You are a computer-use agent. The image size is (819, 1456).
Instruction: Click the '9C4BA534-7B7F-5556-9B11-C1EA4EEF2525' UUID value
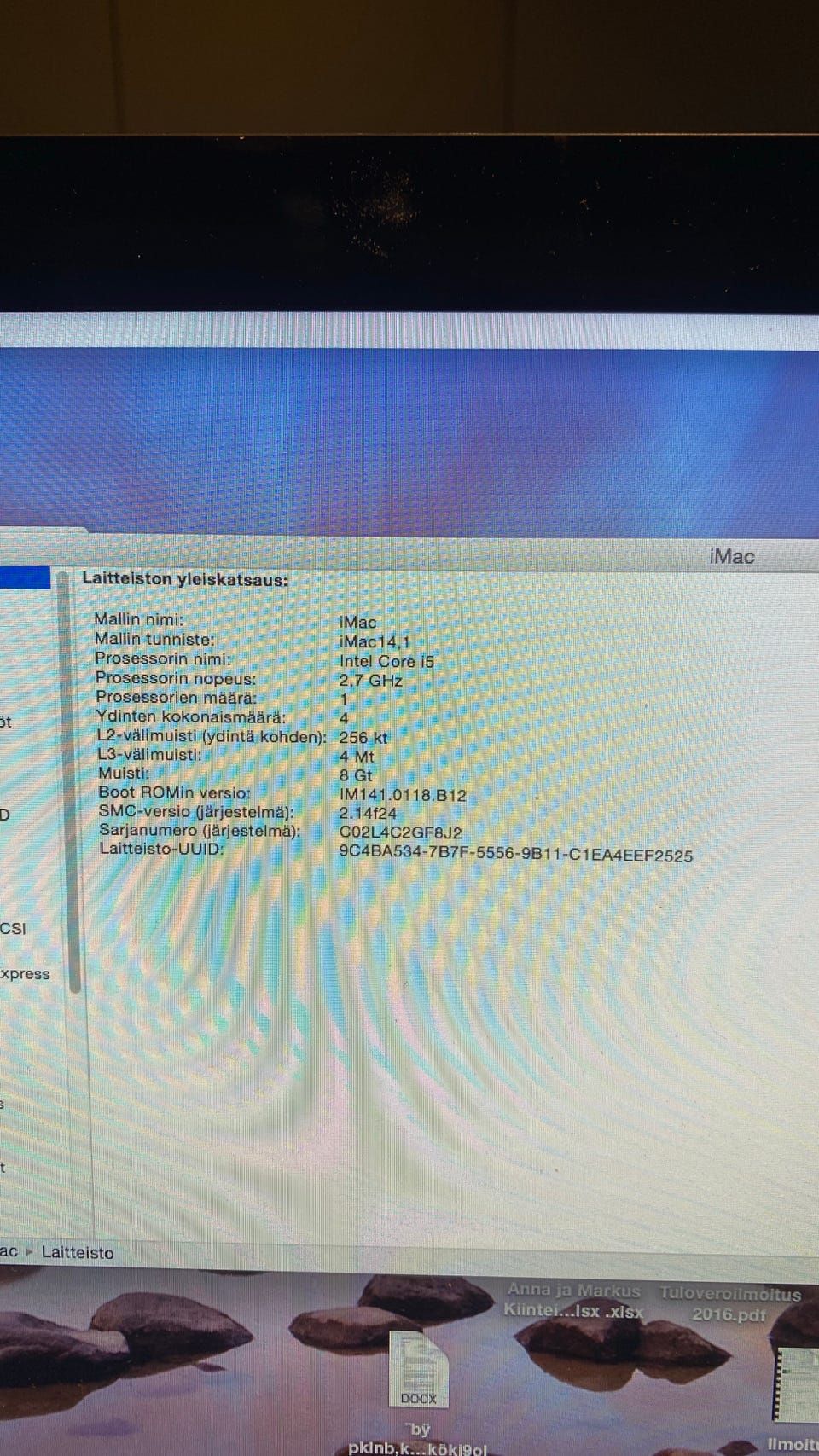click(x=515, y=855)
